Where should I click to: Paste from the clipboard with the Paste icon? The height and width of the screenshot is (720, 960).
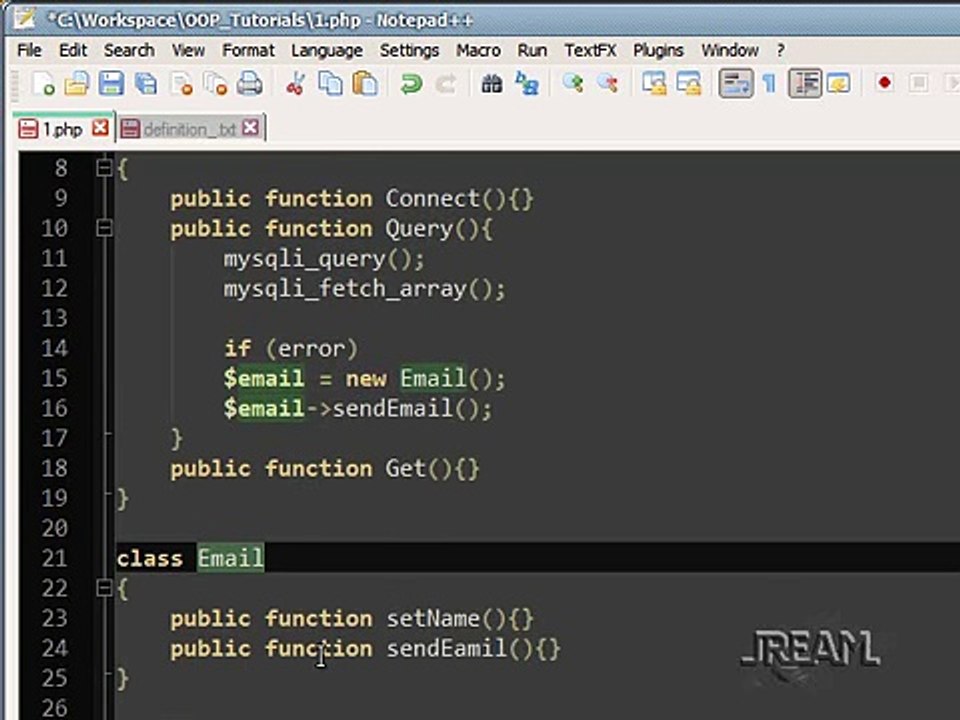tap(365, 83)
